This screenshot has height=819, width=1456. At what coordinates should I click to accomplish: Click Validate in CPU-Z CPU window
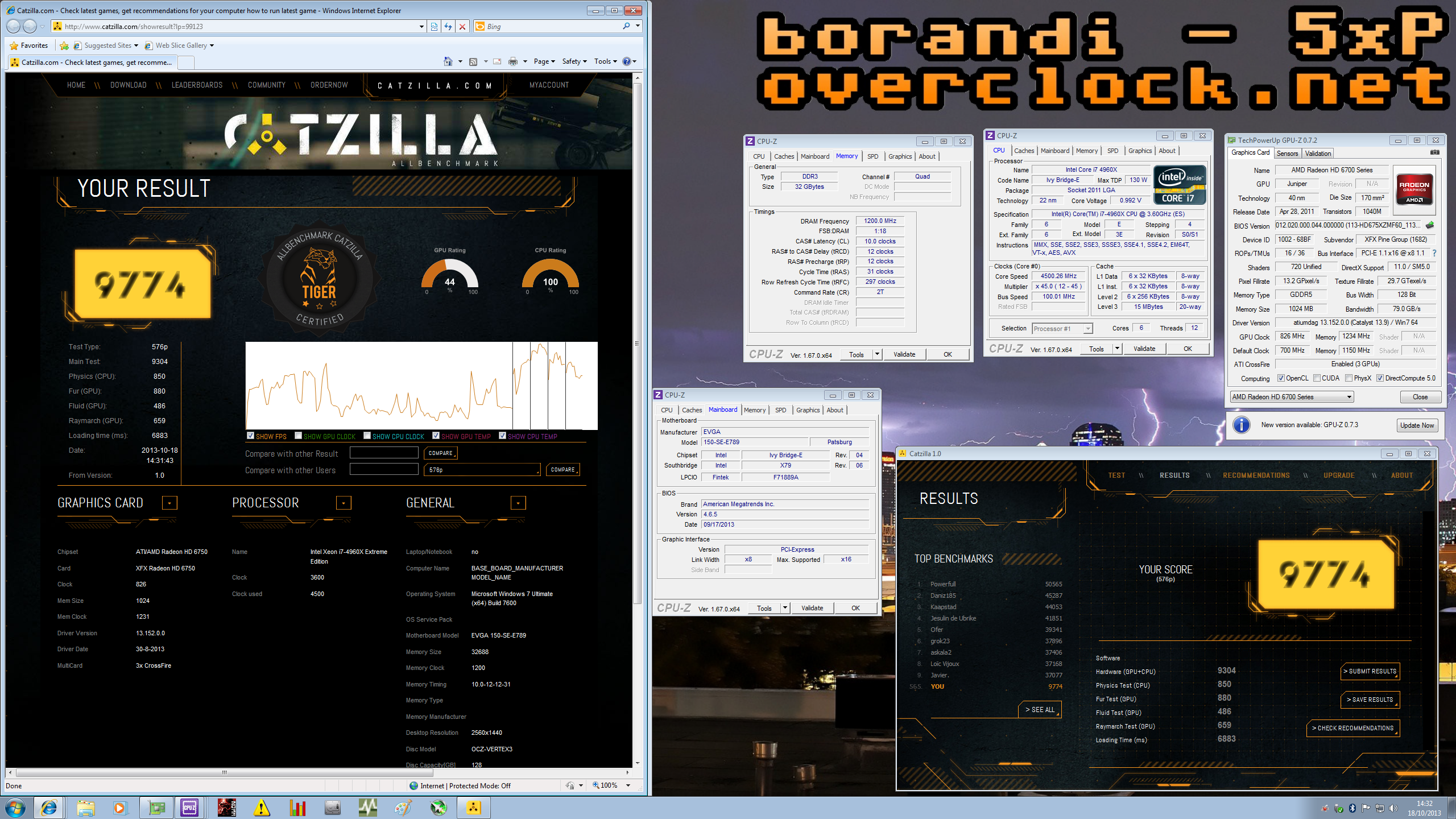pos(1144,349)
